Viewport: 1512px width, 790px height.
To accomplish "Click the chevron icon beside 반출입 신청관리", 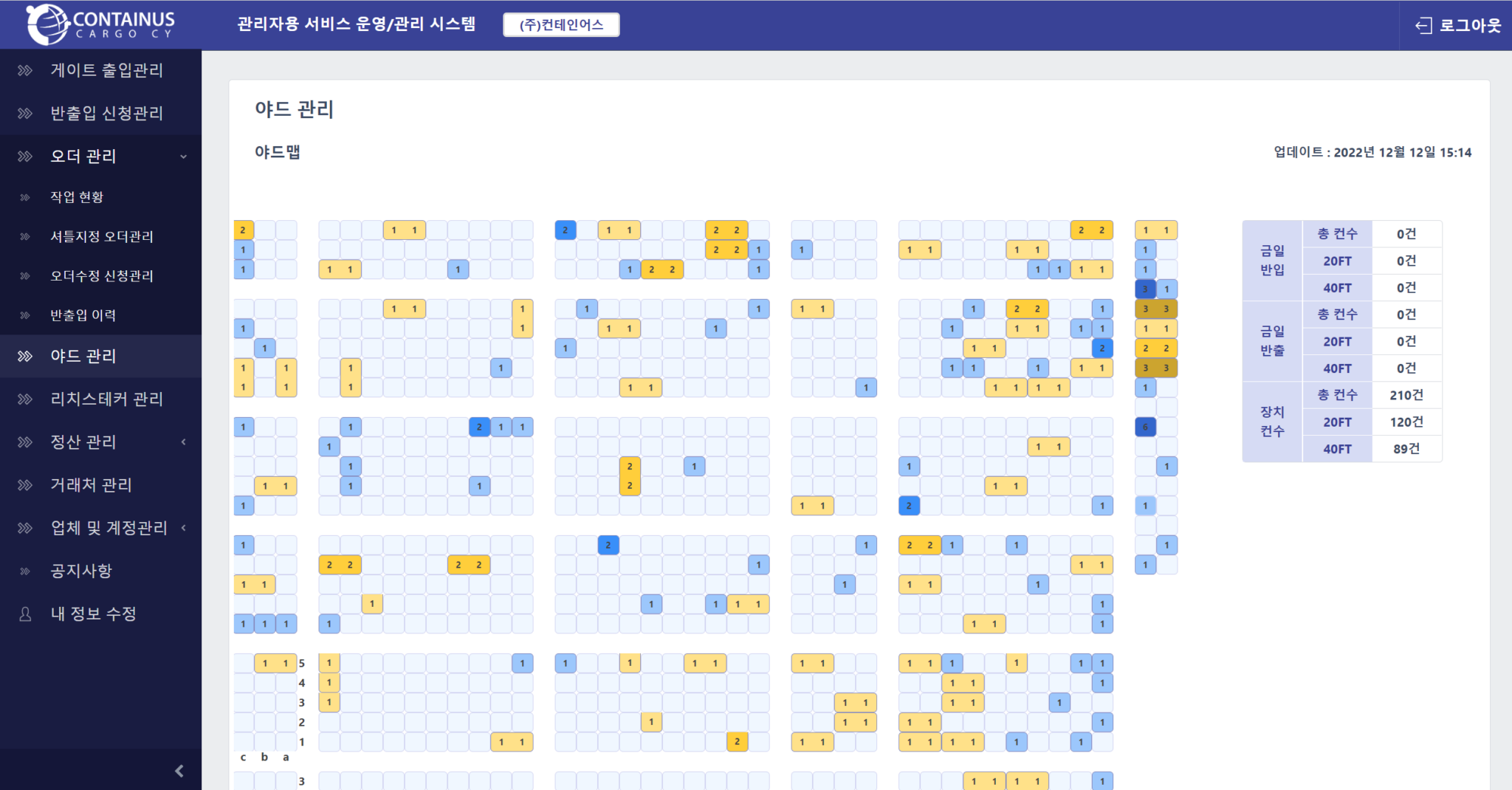I will [x=25, y=114].
